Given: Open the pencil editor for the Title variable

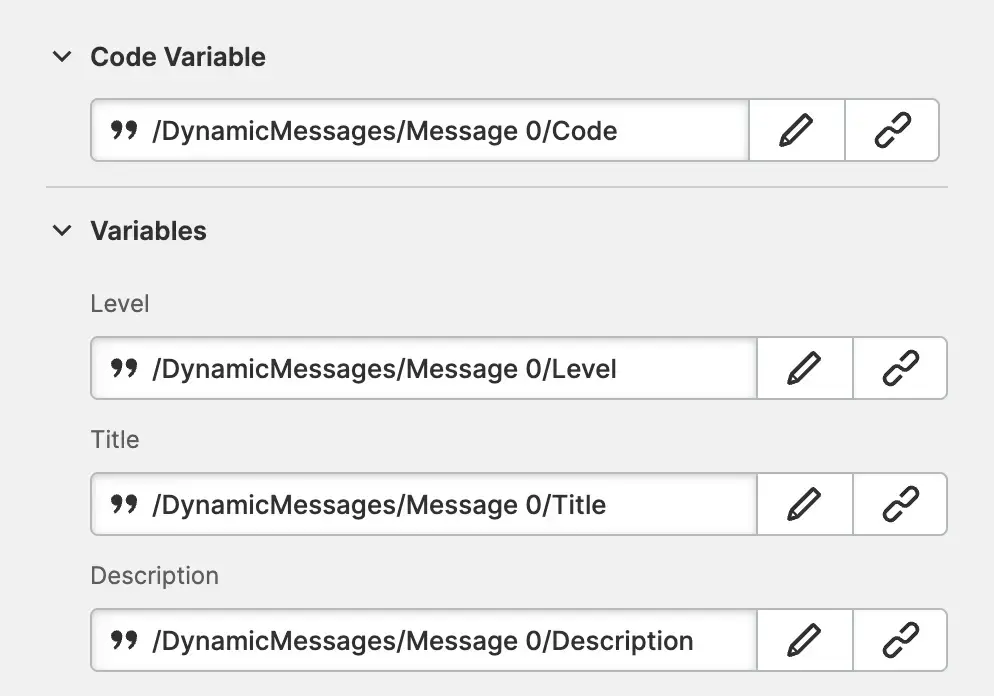Looking at the screenshot, I should coord(804,504).
